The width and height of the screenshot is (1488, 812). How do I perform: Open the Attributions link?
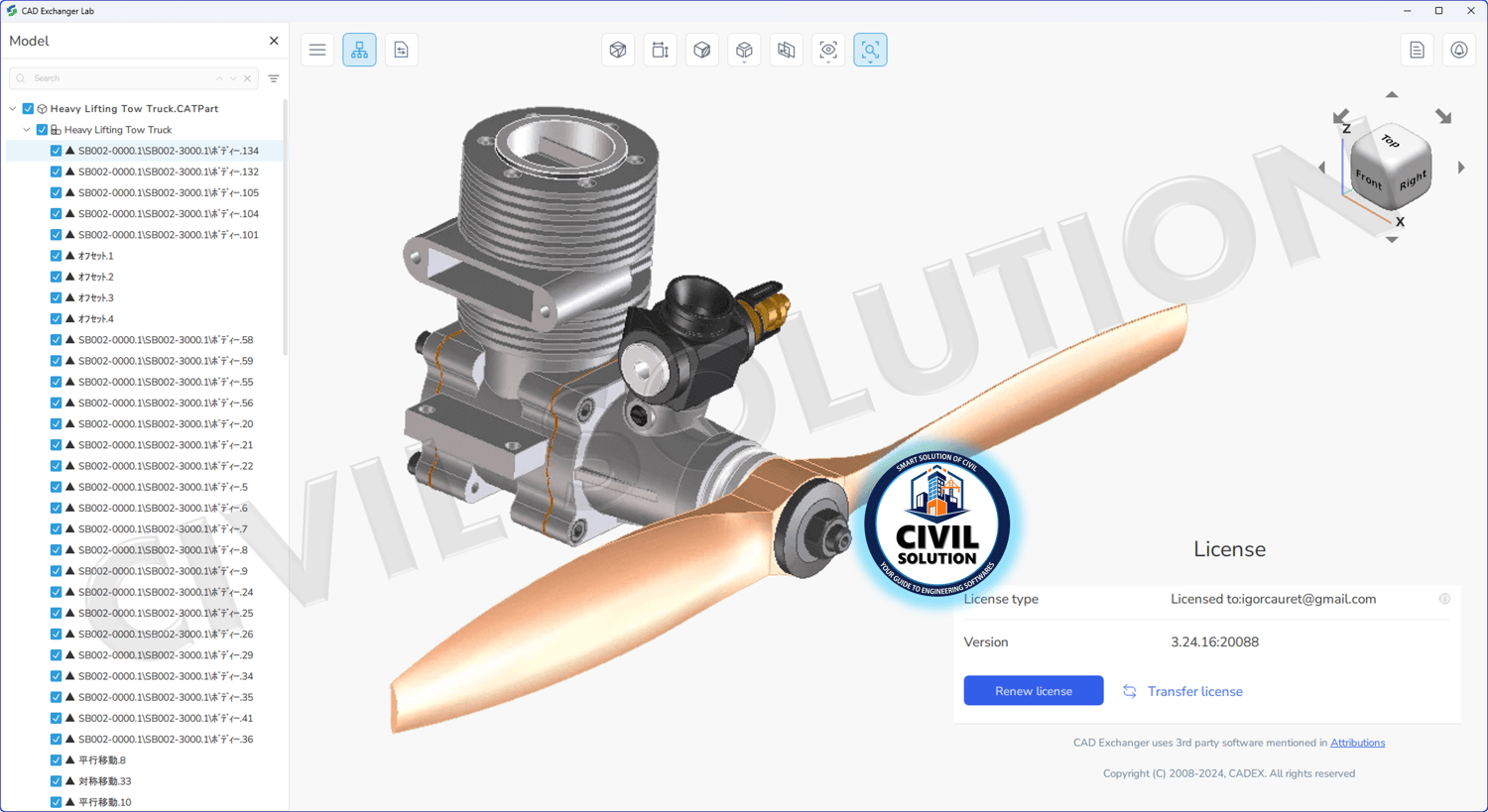click(x=1357, y=743)
